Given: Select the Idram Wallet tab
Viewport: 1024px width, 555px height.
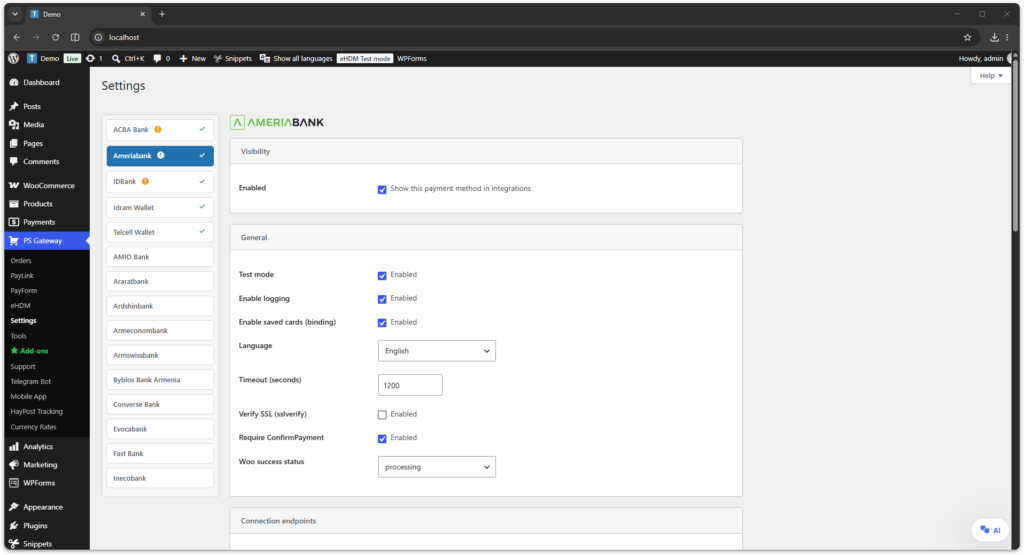Looking at the screenshot, I should (160, 208).
